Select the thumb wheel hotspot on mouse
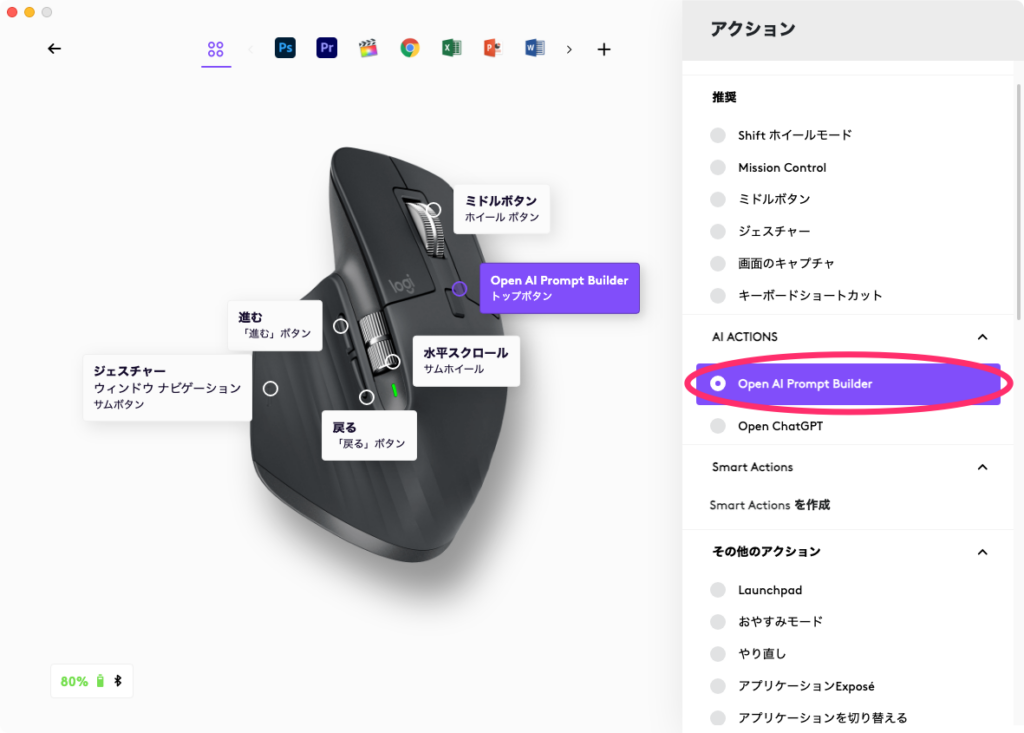 [x=392, y=361]
